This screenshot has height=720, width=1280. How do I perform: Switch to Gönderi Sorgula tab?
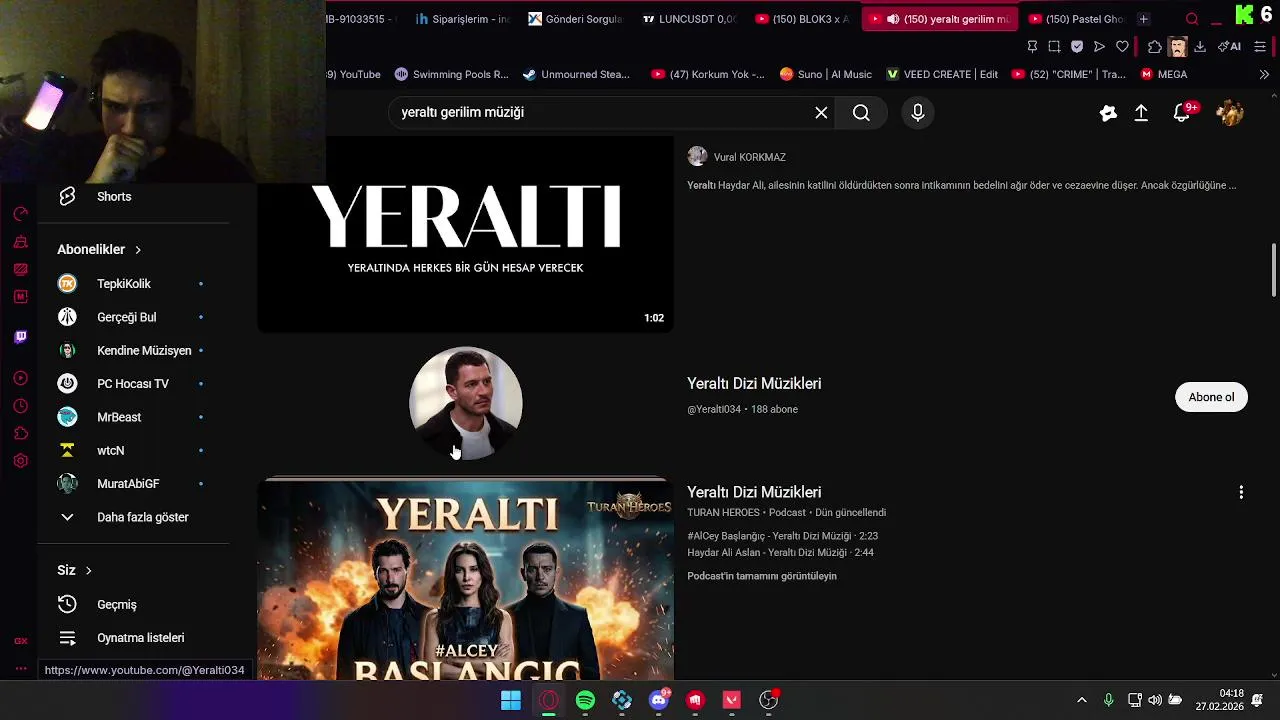point(575,19)
